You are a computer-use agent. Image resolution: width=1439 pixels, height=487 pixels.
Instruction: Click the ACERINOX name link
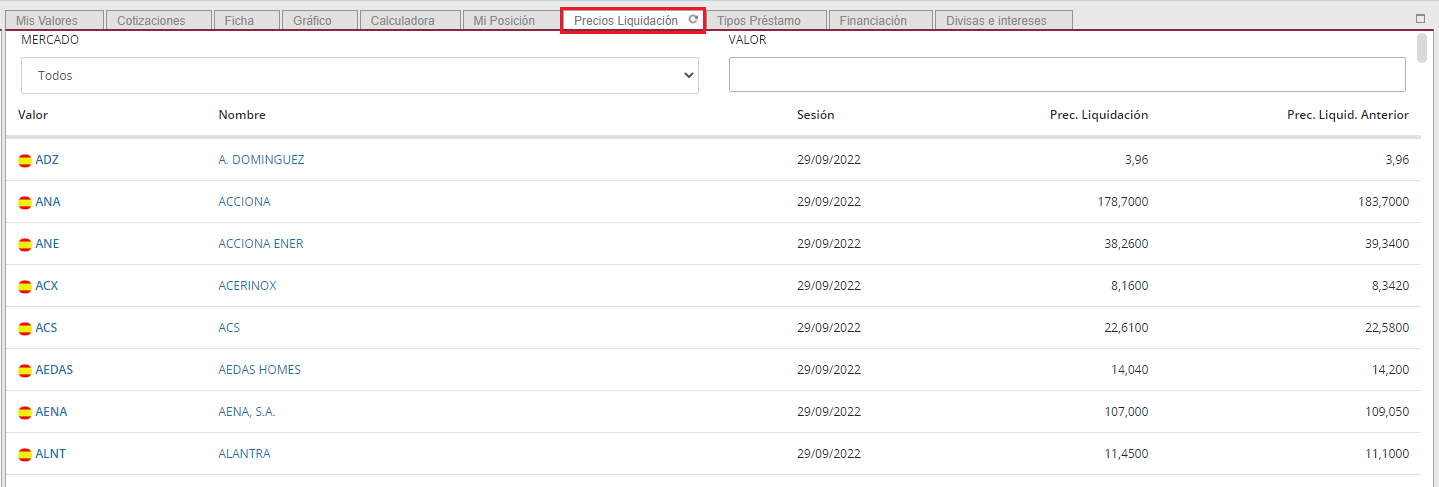click(x=247, y=286)
